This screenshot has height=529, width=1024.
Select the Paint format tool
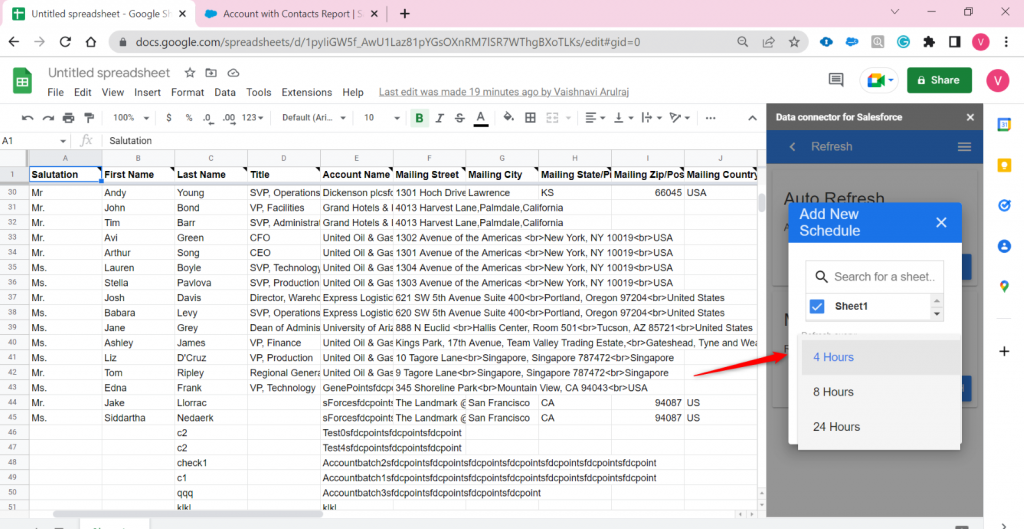pyautogui.click(x=89, y=118)
